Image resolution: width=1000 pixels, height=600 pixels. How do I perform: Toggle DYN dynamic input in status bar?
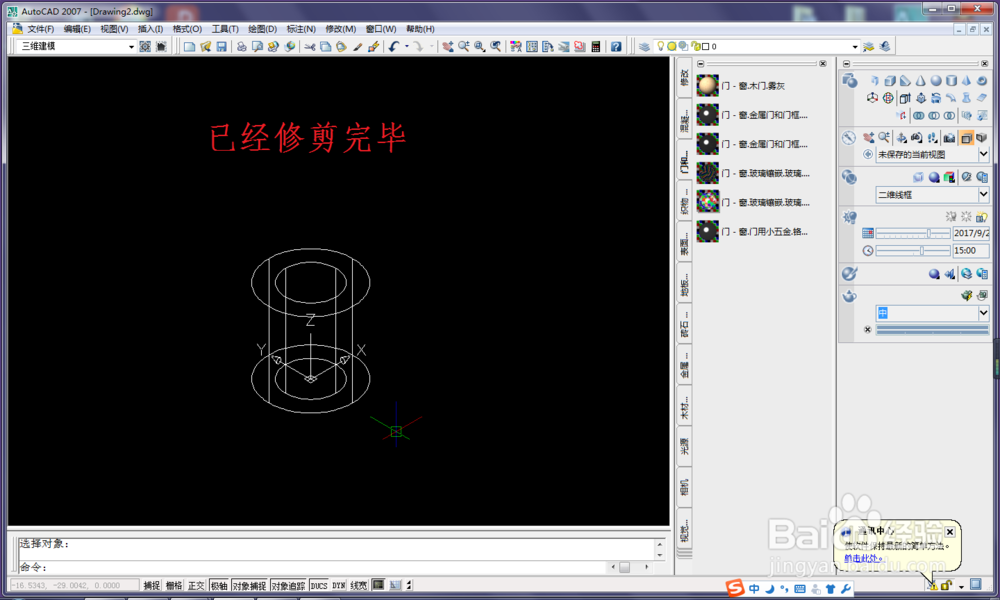click(339, 585)
